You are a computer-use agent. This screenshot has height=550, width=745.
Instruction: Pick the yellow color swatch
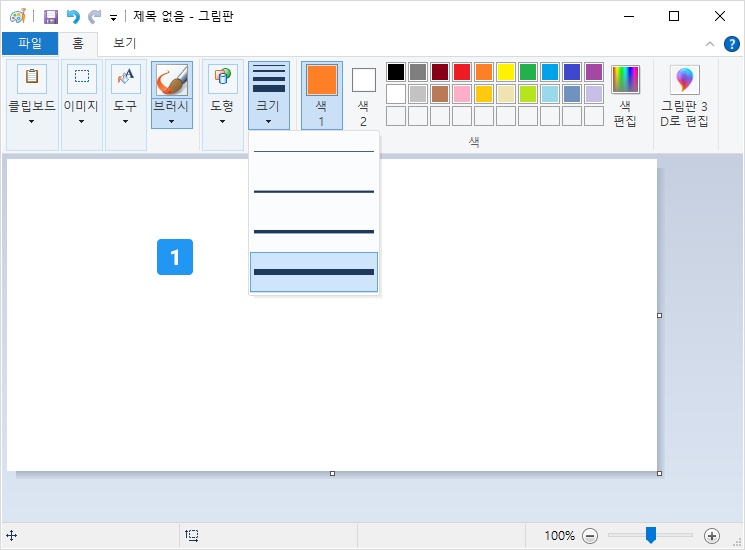point(506,72)
